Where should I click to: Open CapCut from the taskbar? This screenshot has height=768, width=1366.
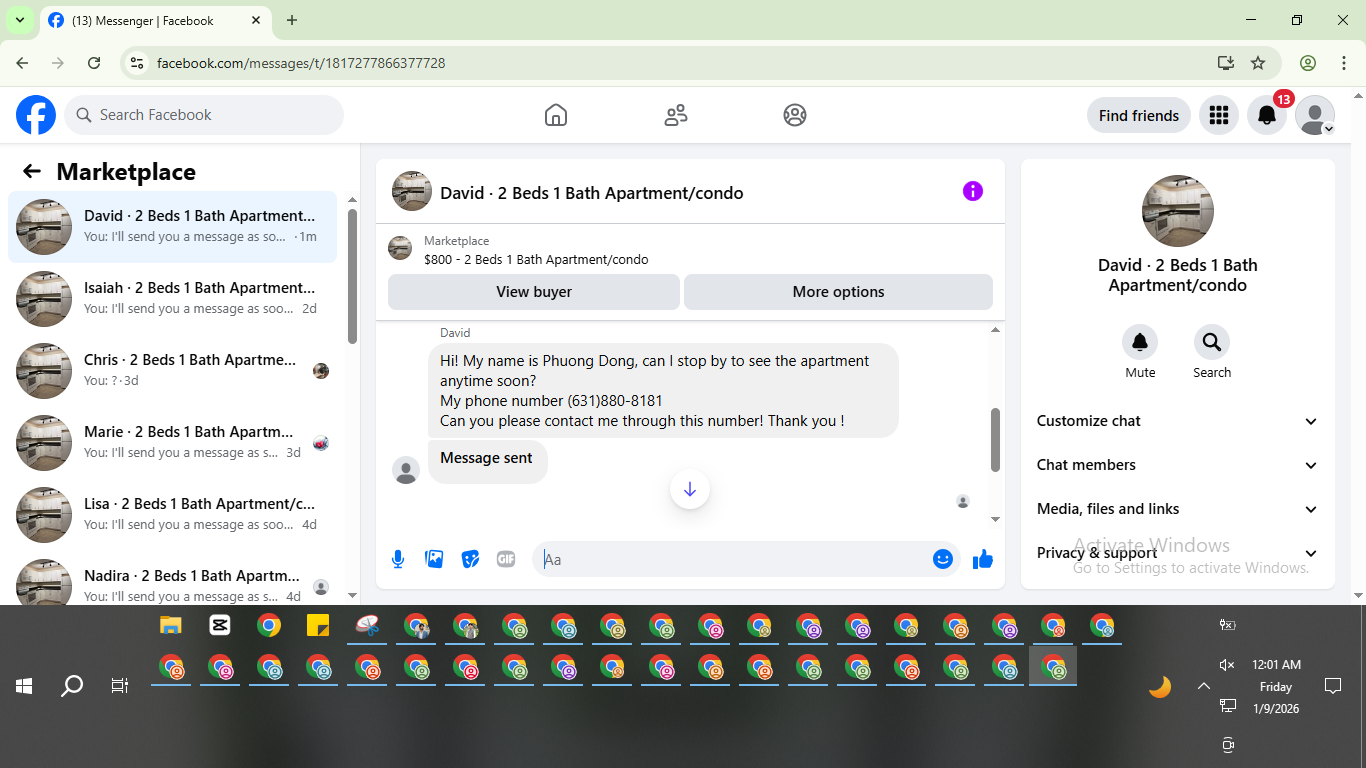[x=220, y=626]
